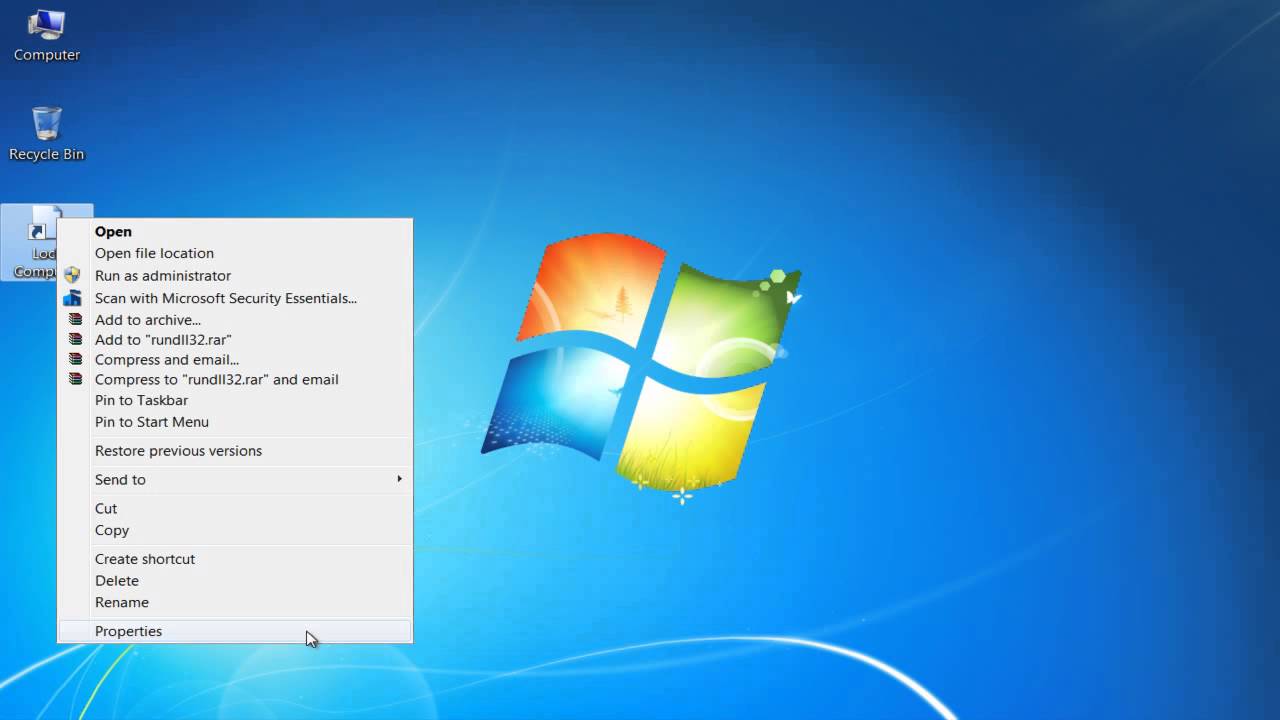1280x720 pixels.
Task: Click WinRAR icon beside Add to "rundll32.rar"
Action: pyautogui.click(x=75, y=340)
